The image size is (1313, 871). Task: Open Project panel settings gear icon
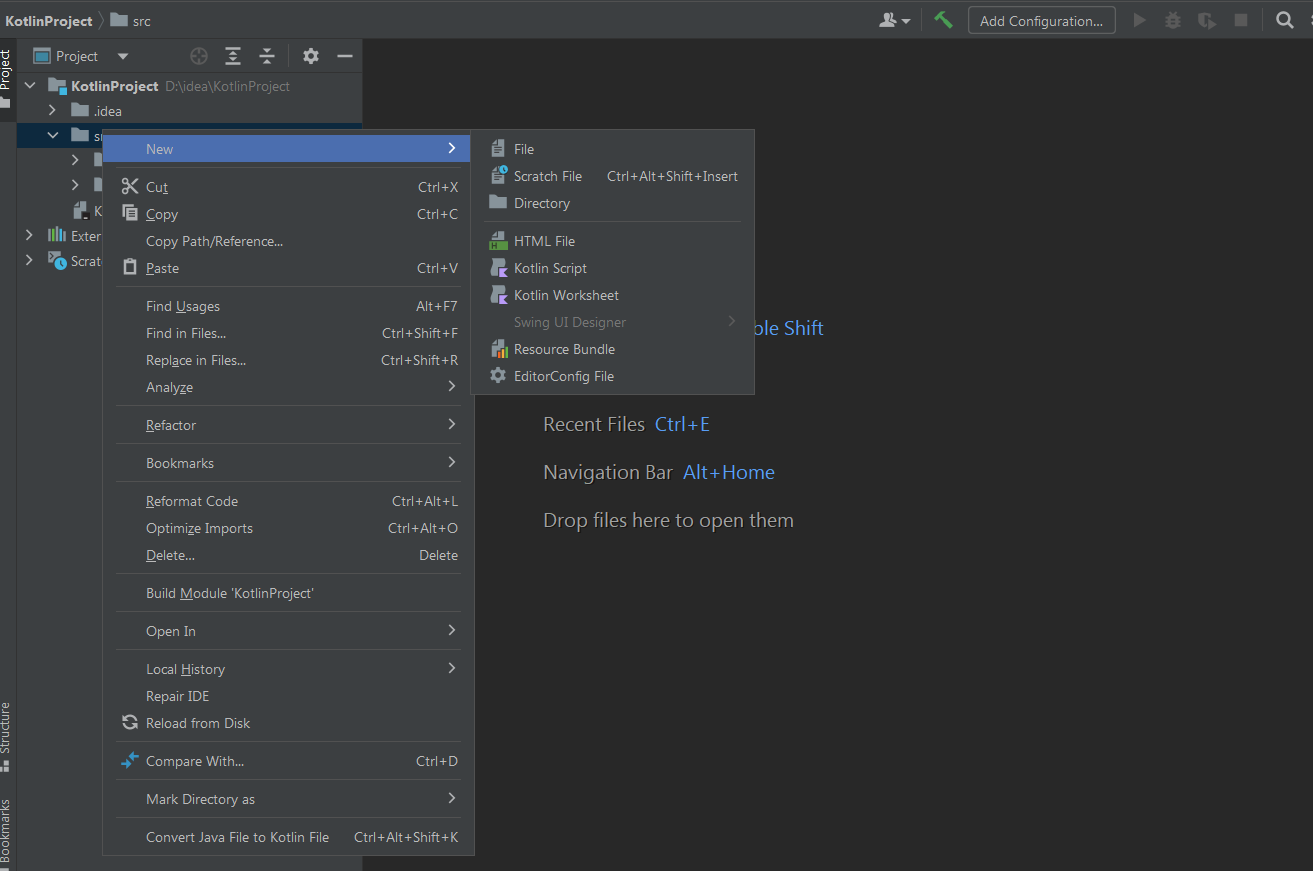point(311,56)
